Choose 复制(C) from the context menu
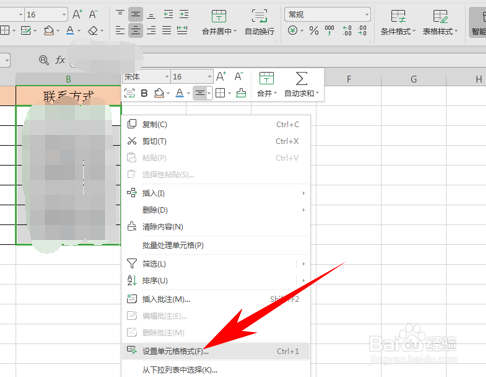 [216, 124]
